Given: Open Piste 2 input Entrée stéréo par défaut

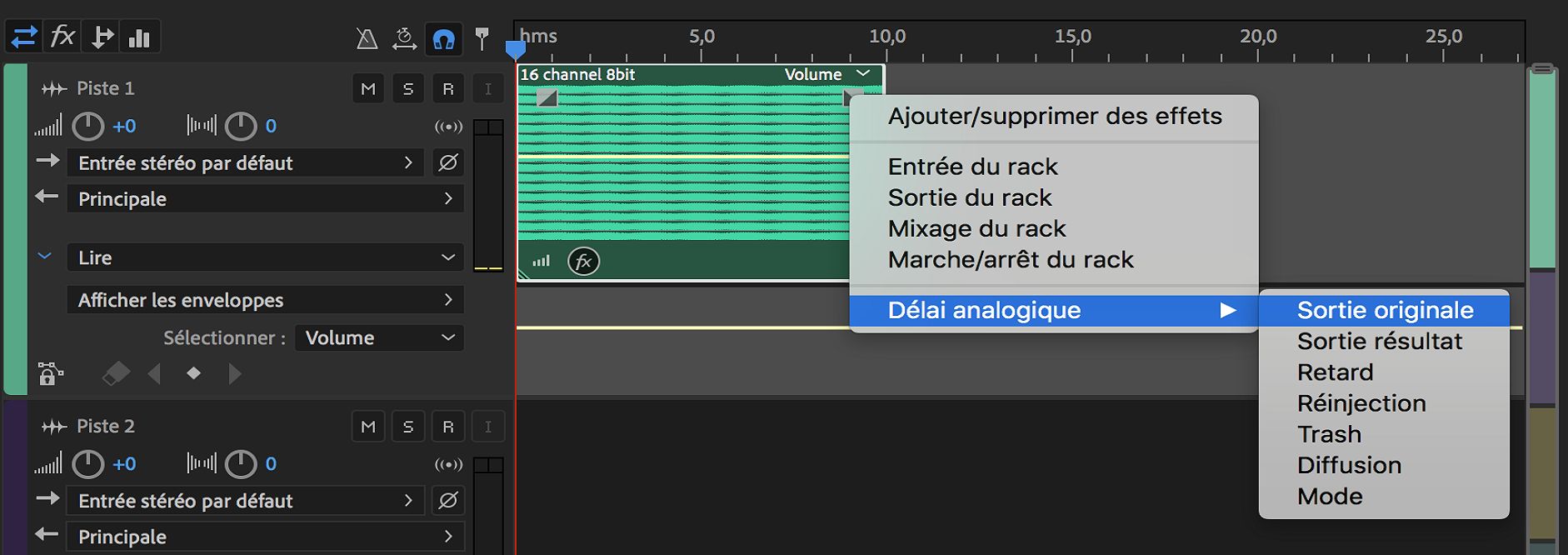Looking at the screenshot, I should click(246, 500).
